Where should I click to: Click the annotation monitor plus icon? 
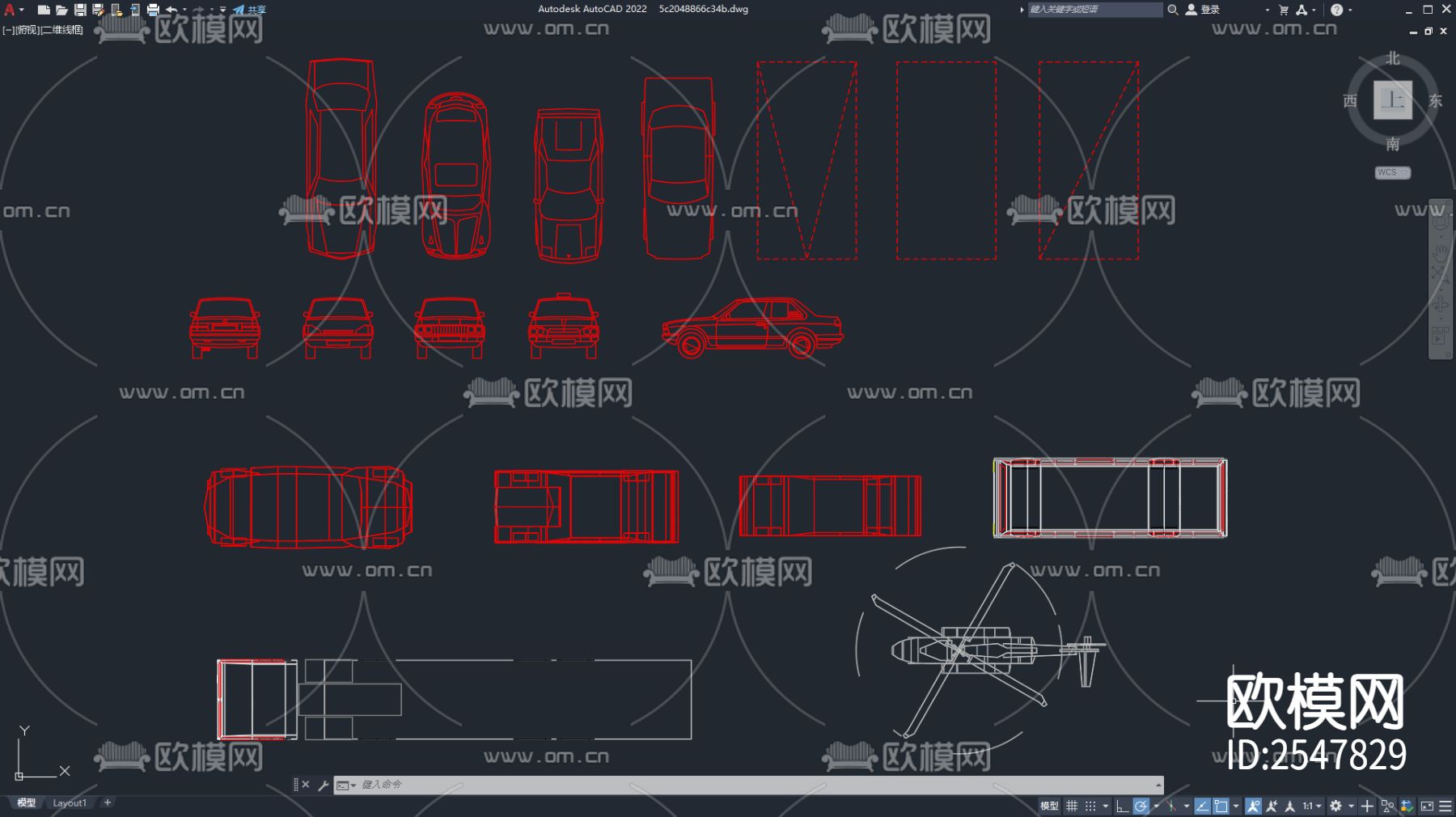click(1367, 806)
